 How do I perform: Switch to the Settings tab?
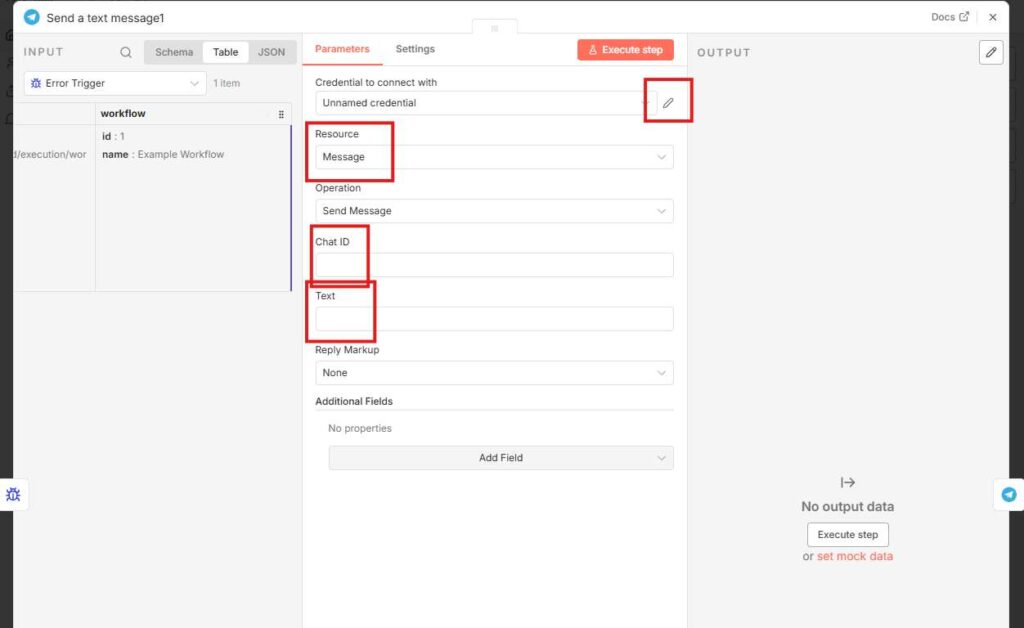[x=415, y=49]
